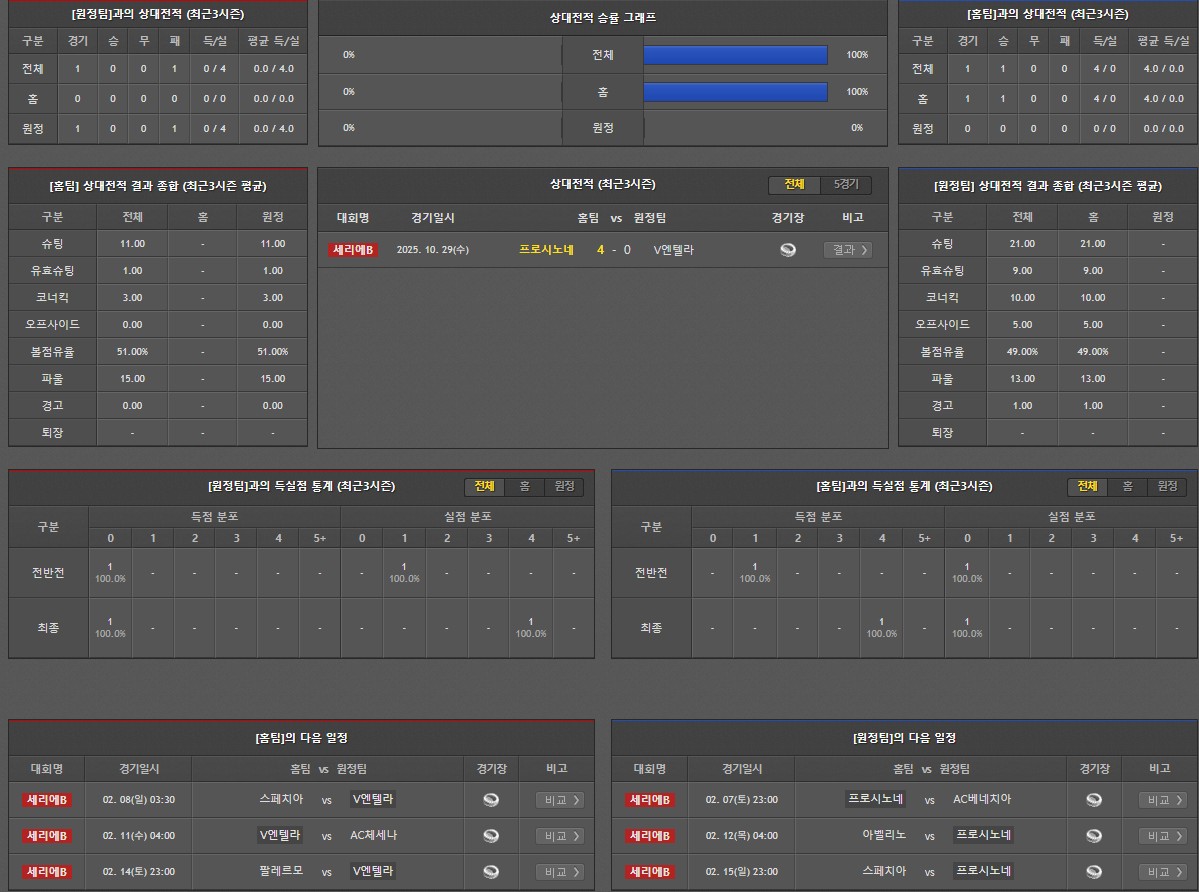Click 세리에B badge in the head-to-head row
1199x892 pixels.
pyautogui.click(x=352, y=250)
